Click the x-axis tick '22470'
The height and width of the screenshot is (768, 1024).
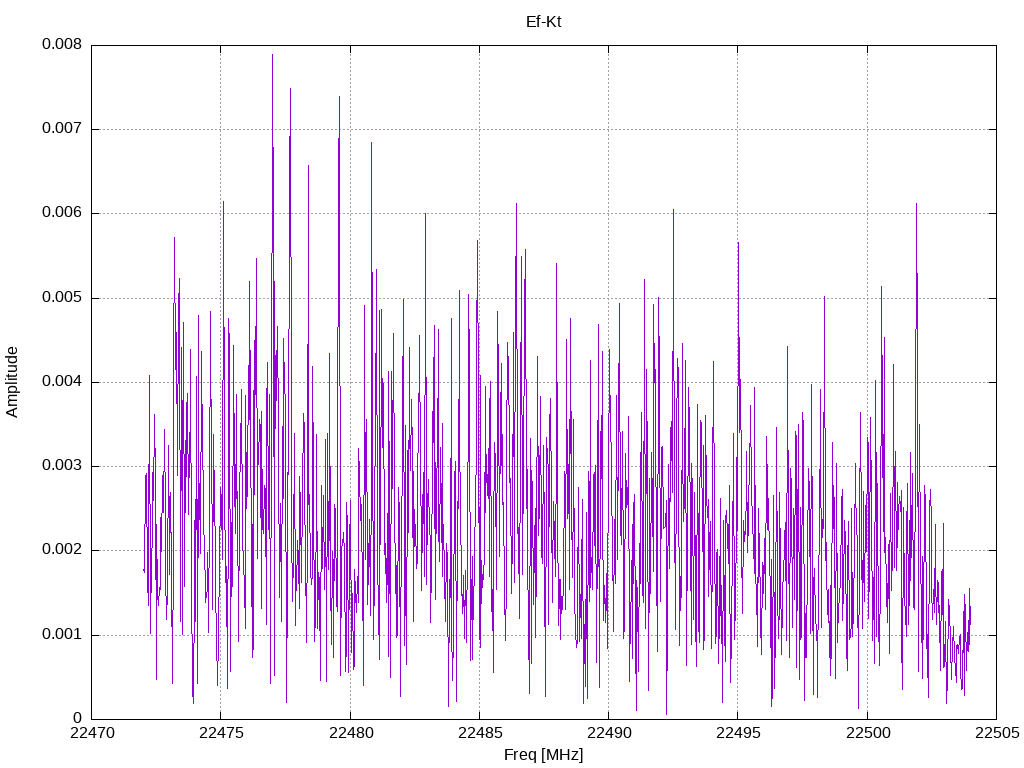click(x=92, y=733)
